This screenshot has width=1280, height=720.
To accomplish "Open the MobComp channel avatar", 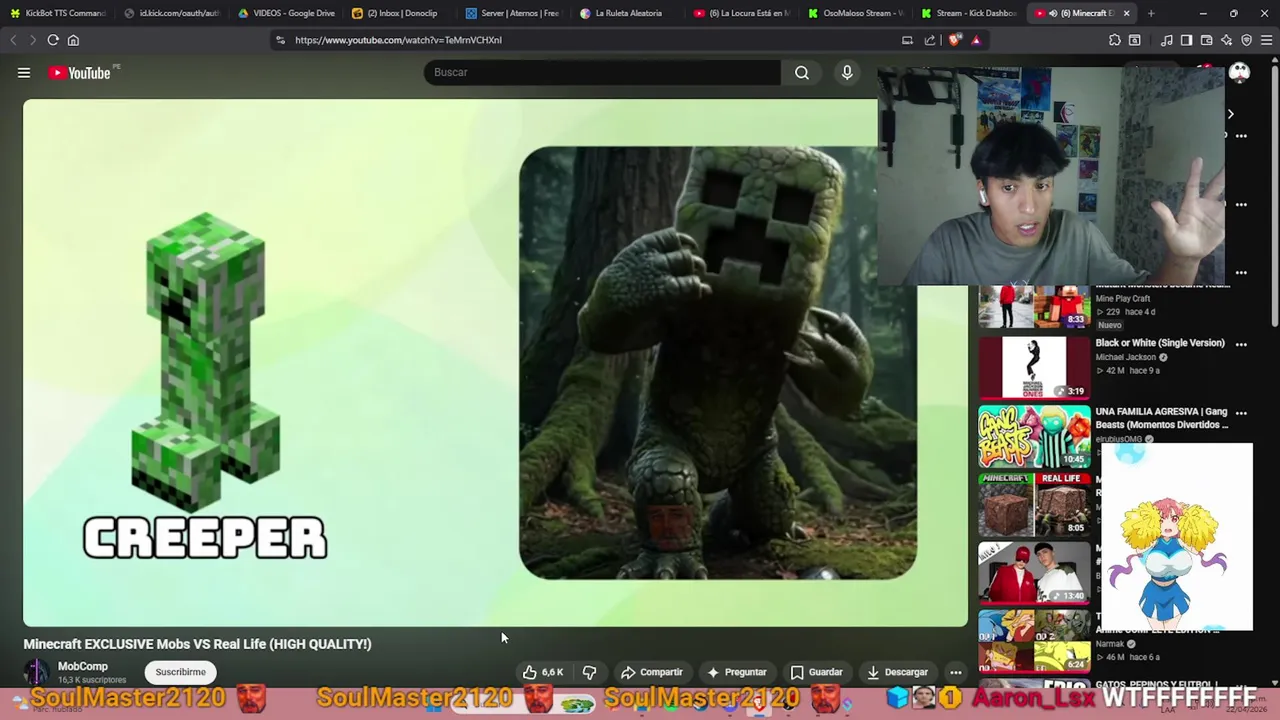I will (36, 672).
